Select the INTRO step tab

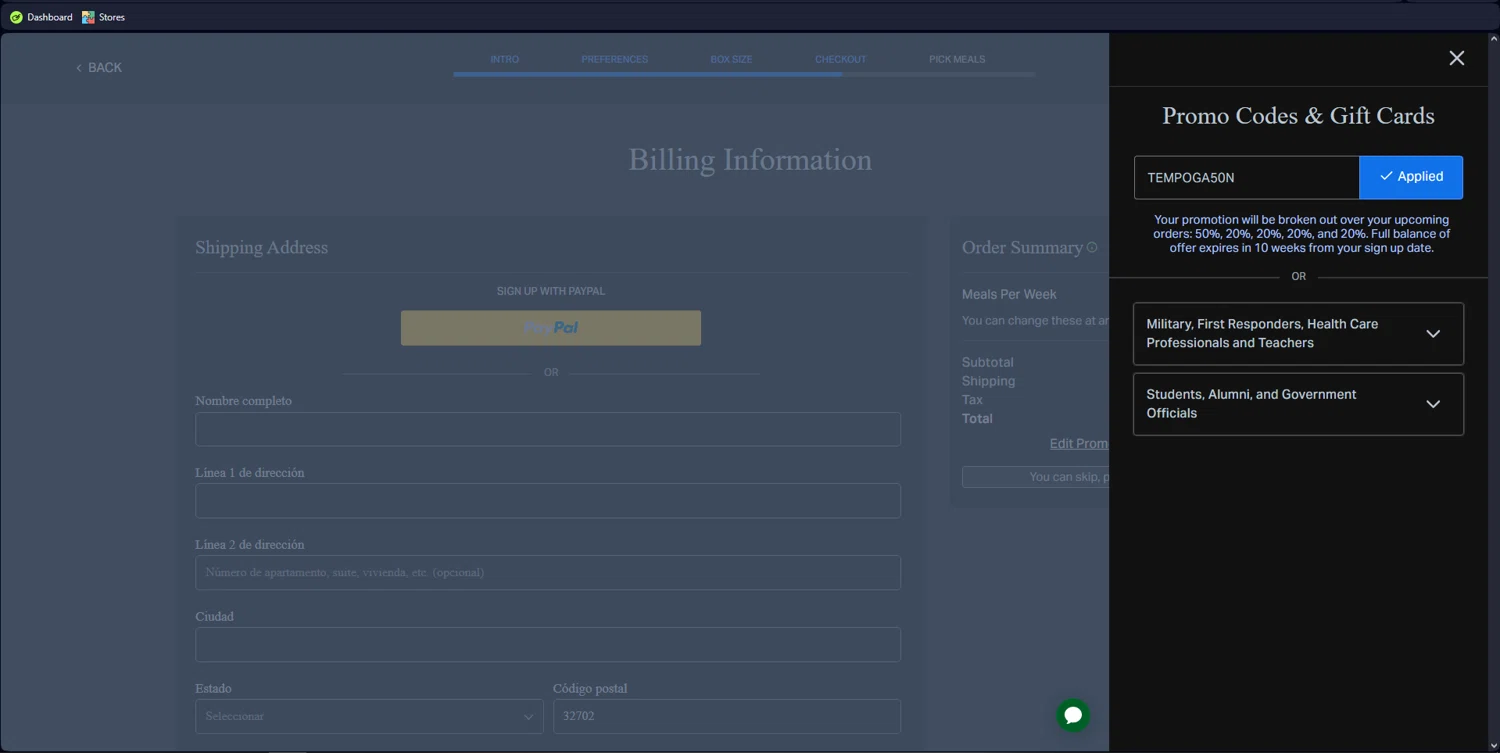(504, 60)
